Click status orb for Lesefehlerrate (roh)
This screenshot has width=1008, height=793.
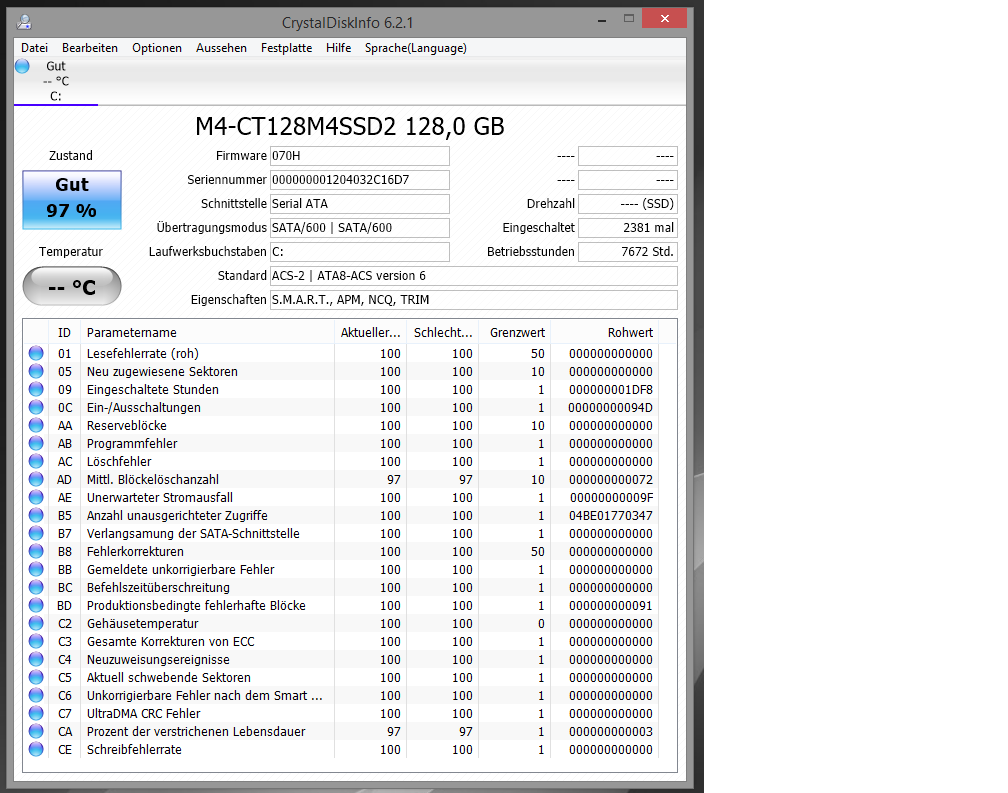(36, 353)
